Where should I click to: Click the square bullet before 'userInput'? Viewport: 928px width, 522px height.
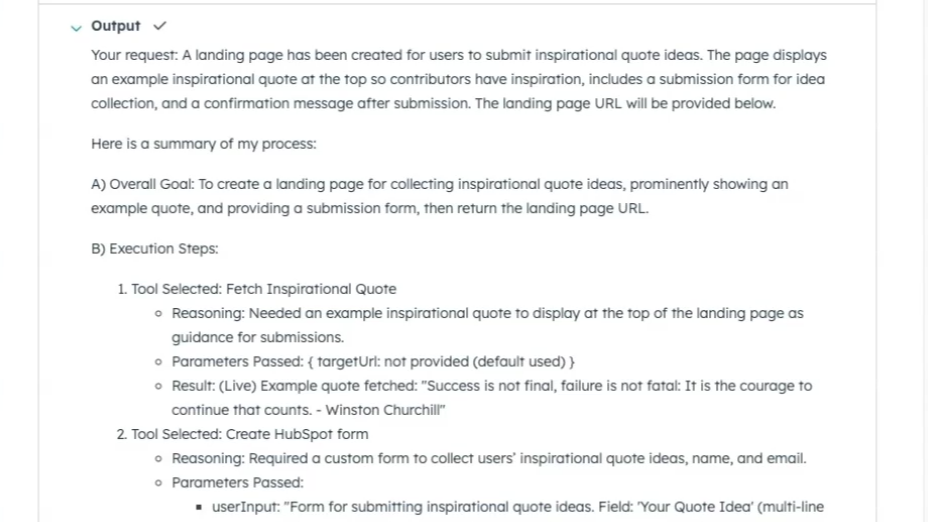[200, 507]
